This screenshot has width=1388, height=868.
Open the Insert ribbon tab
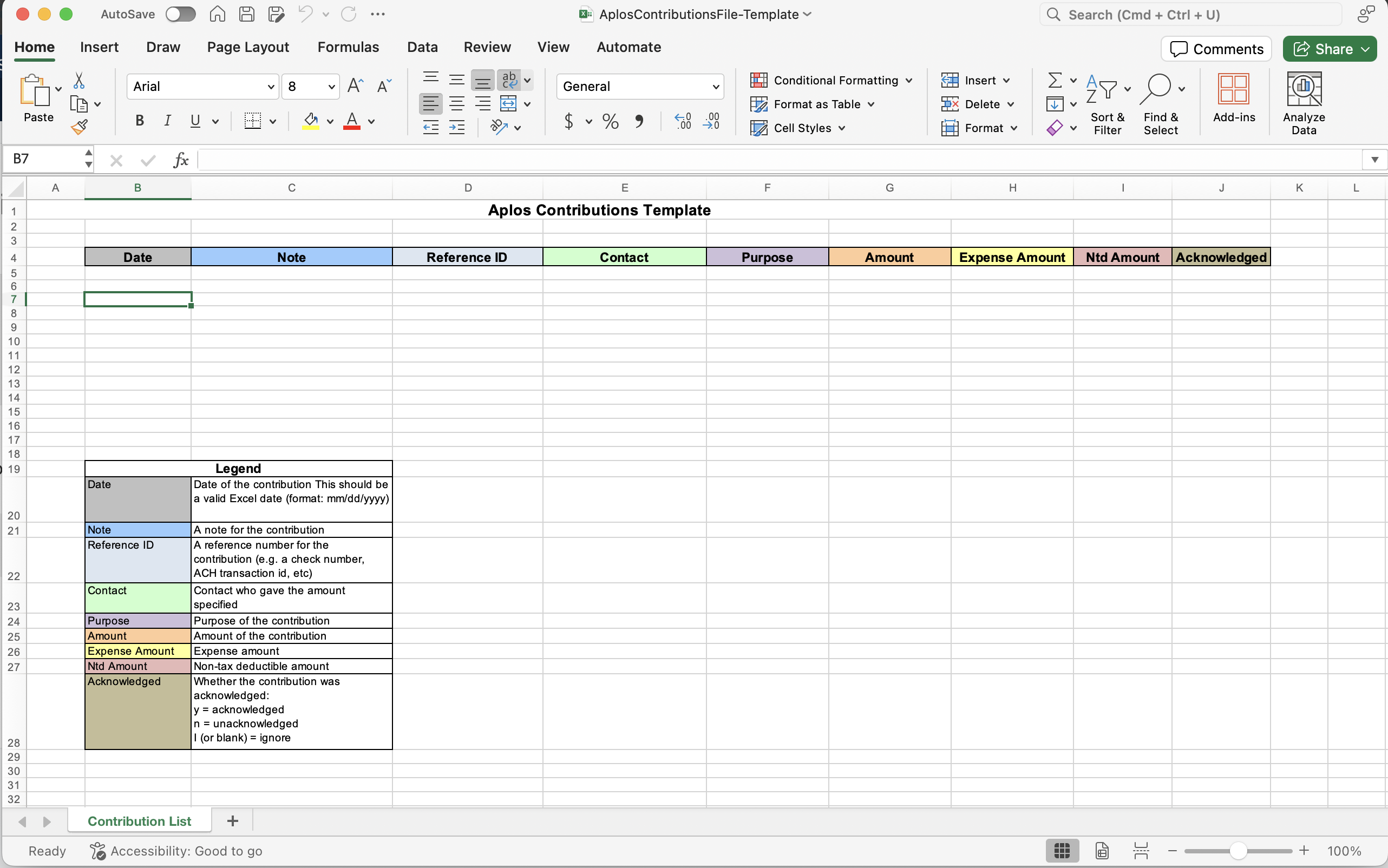coord(100,47)
